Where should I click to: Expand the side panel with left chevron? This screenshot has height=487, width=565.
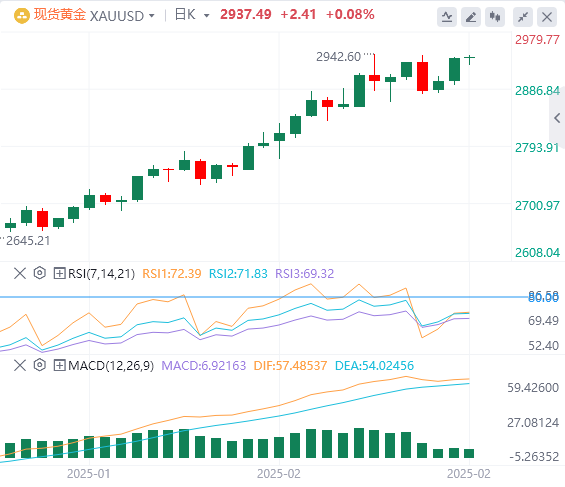click(x=557, y=118)
